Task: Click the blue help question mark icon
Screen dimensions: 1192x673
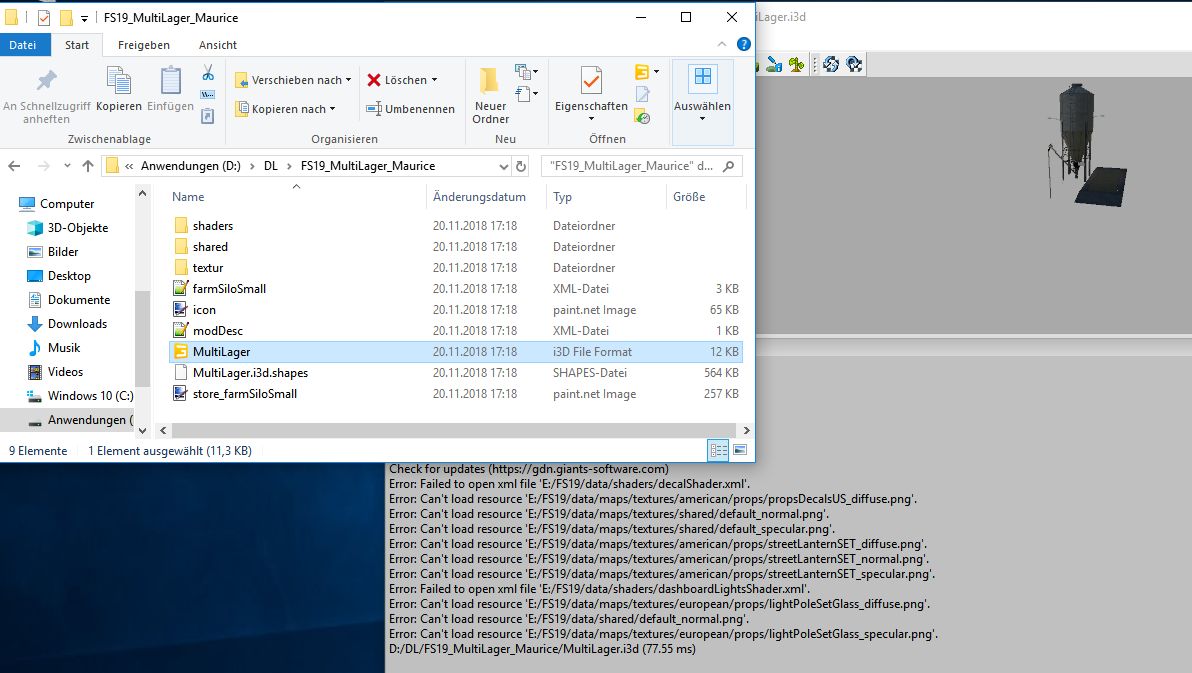Action: [744, 44]
